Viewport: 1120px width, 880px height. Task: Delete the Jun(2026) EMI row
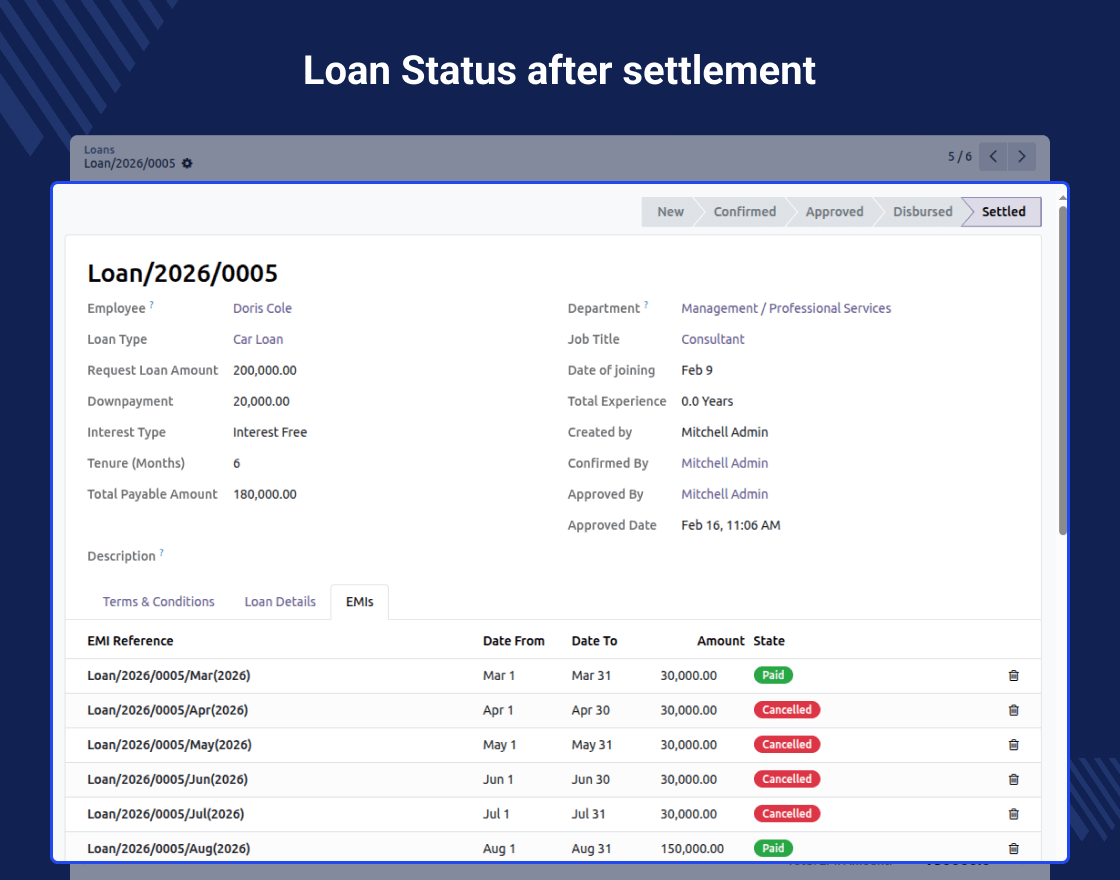[1014, 779]
